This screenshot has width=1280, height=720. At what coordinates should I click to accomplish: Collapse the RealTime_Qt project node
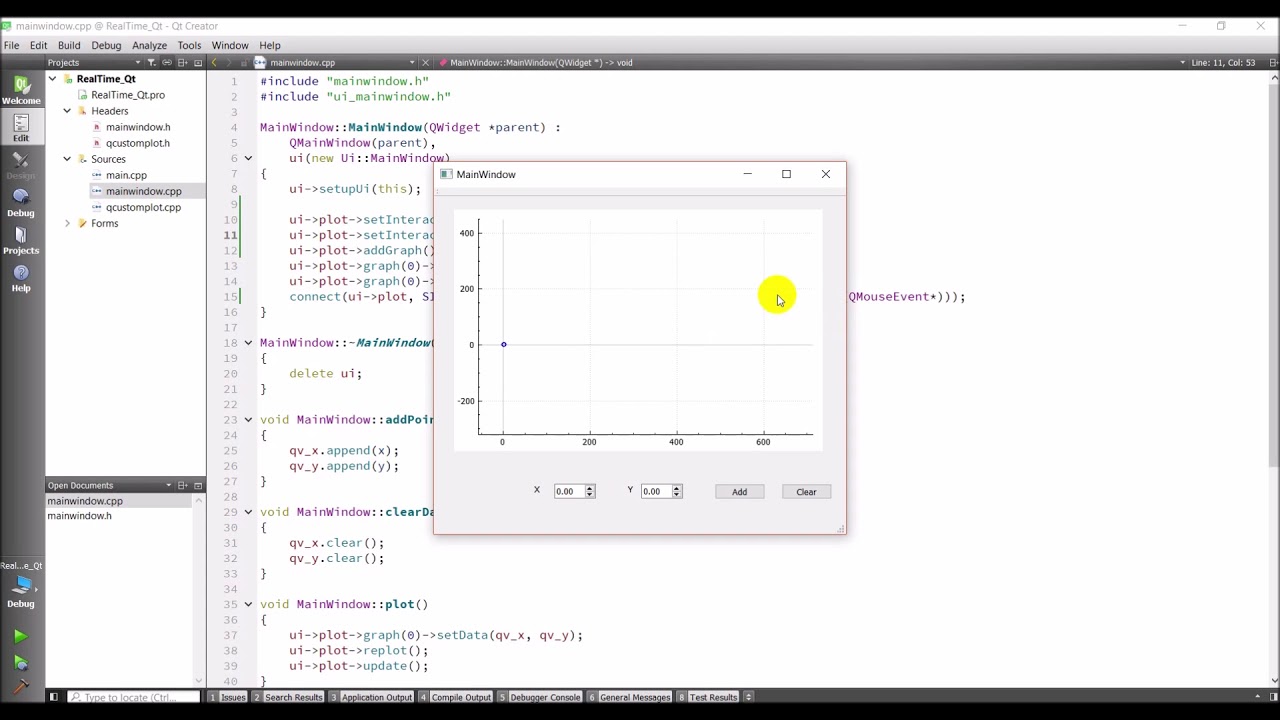tap(54, 79)
